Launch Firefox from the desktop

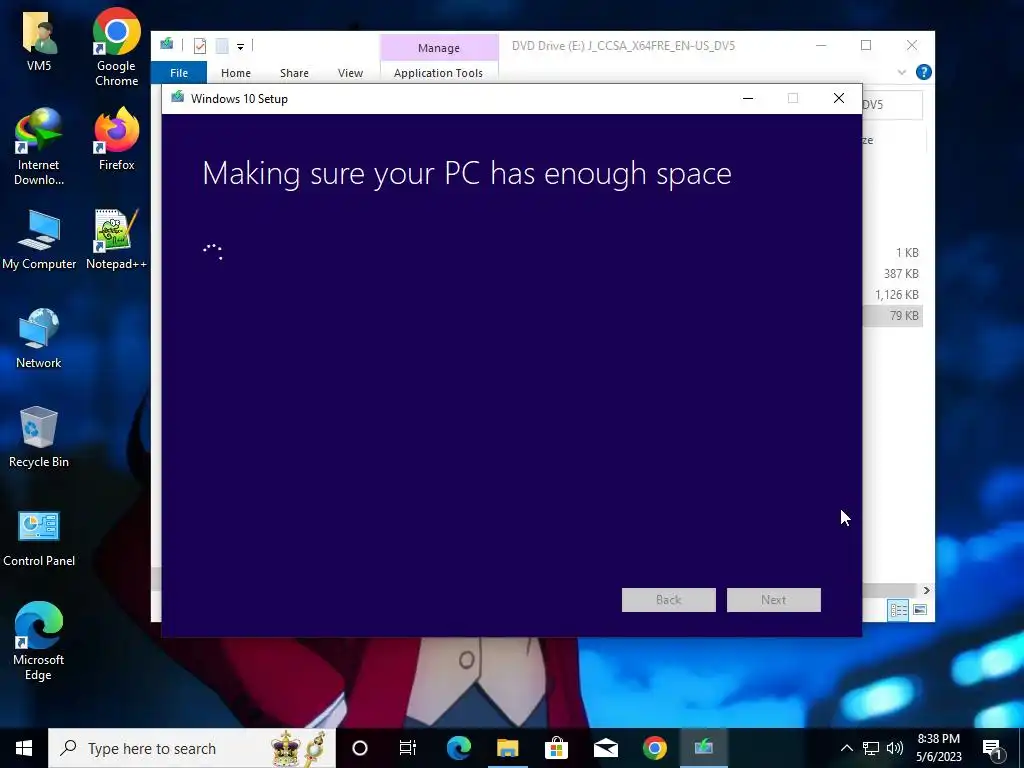116,138
